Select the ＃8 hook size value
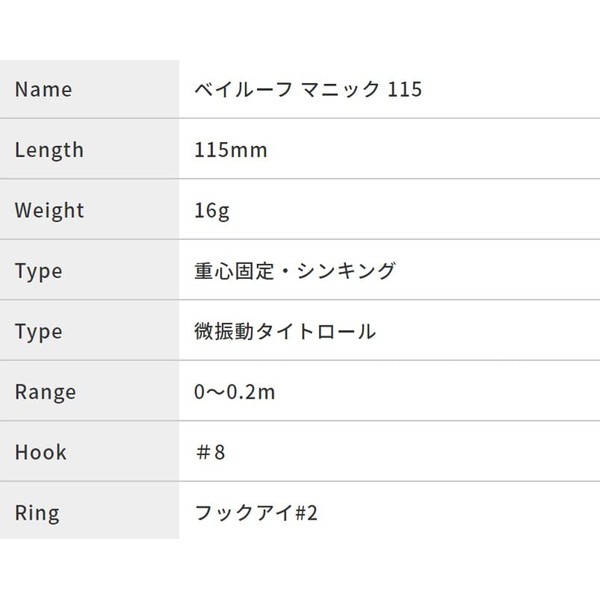 (x=212, y=452)
